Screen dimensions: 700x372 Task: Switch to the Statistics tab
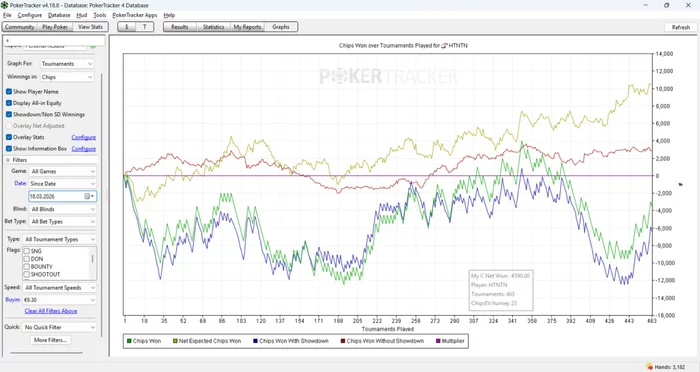213,27
